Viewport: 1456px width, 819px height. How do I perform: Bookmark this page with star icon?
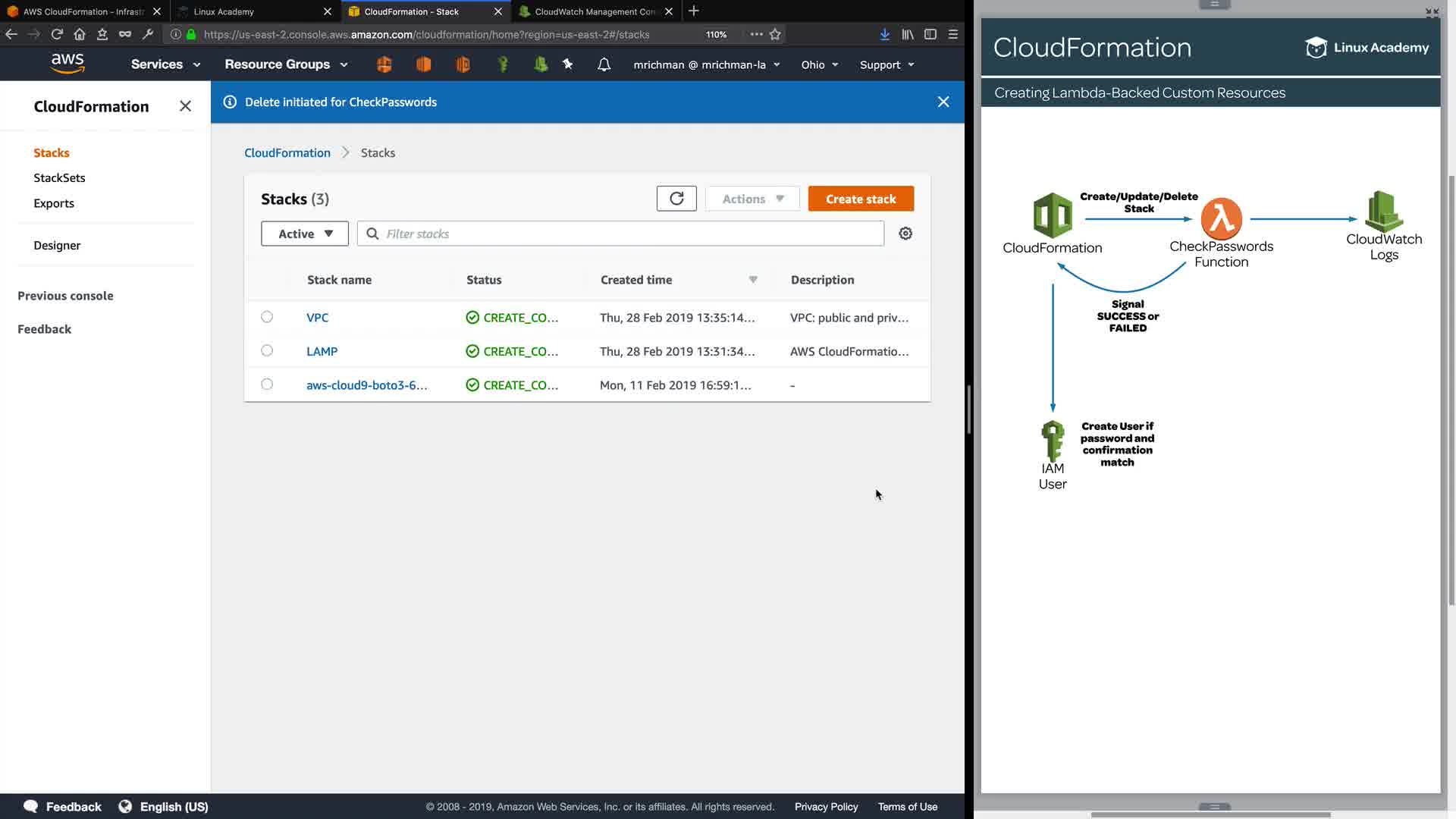pos(775,34)
